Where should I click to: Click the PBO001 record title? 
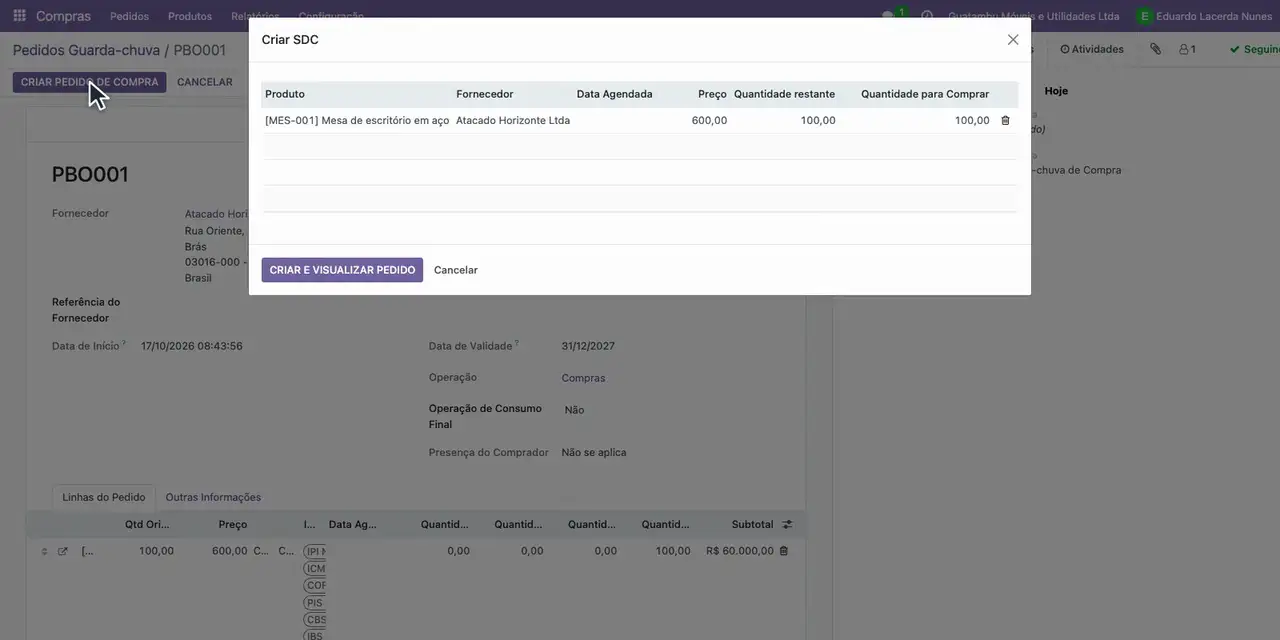click(x=90, y=174)
